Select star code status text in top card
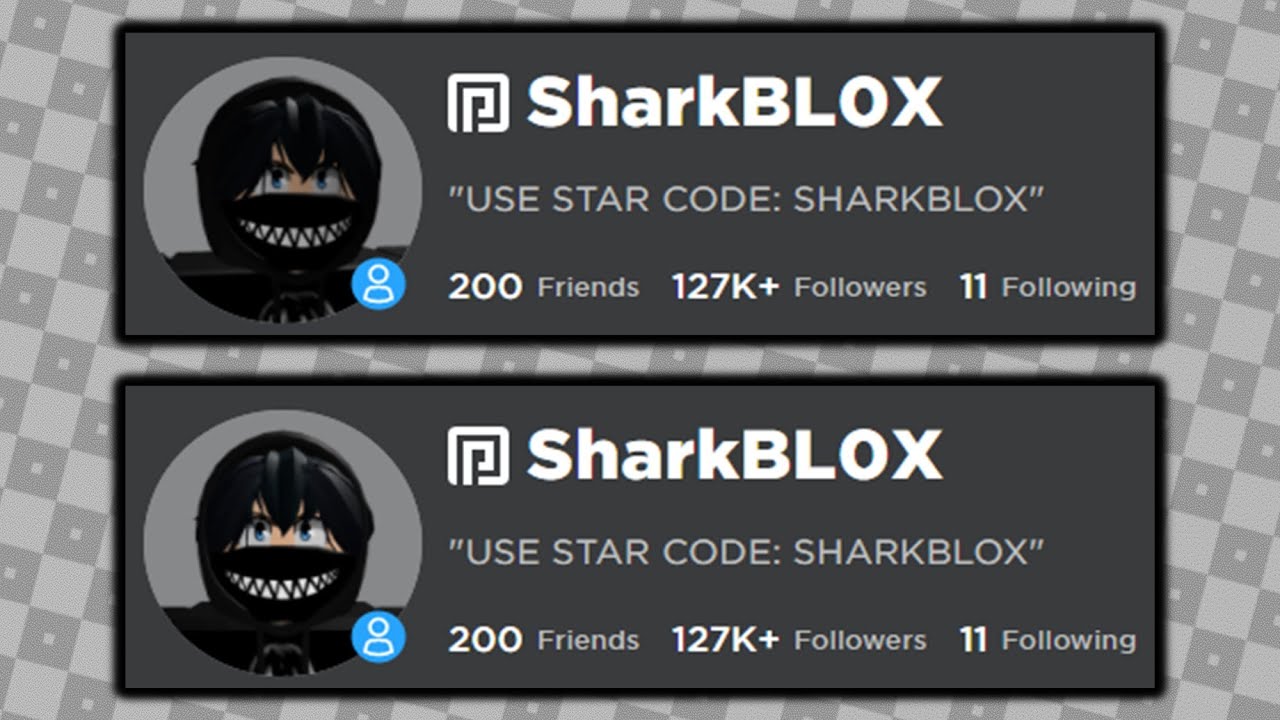Viewport: 1280px width, 720px height. pos(747,199)
